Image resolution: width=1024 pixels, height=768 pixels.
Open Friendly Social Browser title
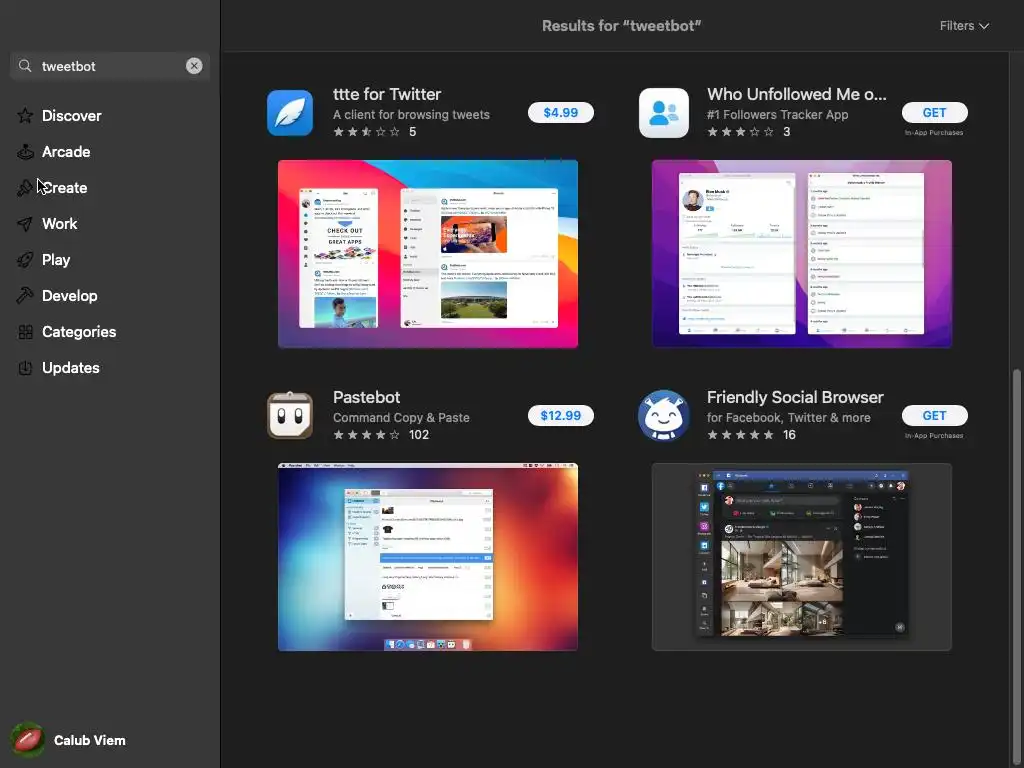[795, 397]
